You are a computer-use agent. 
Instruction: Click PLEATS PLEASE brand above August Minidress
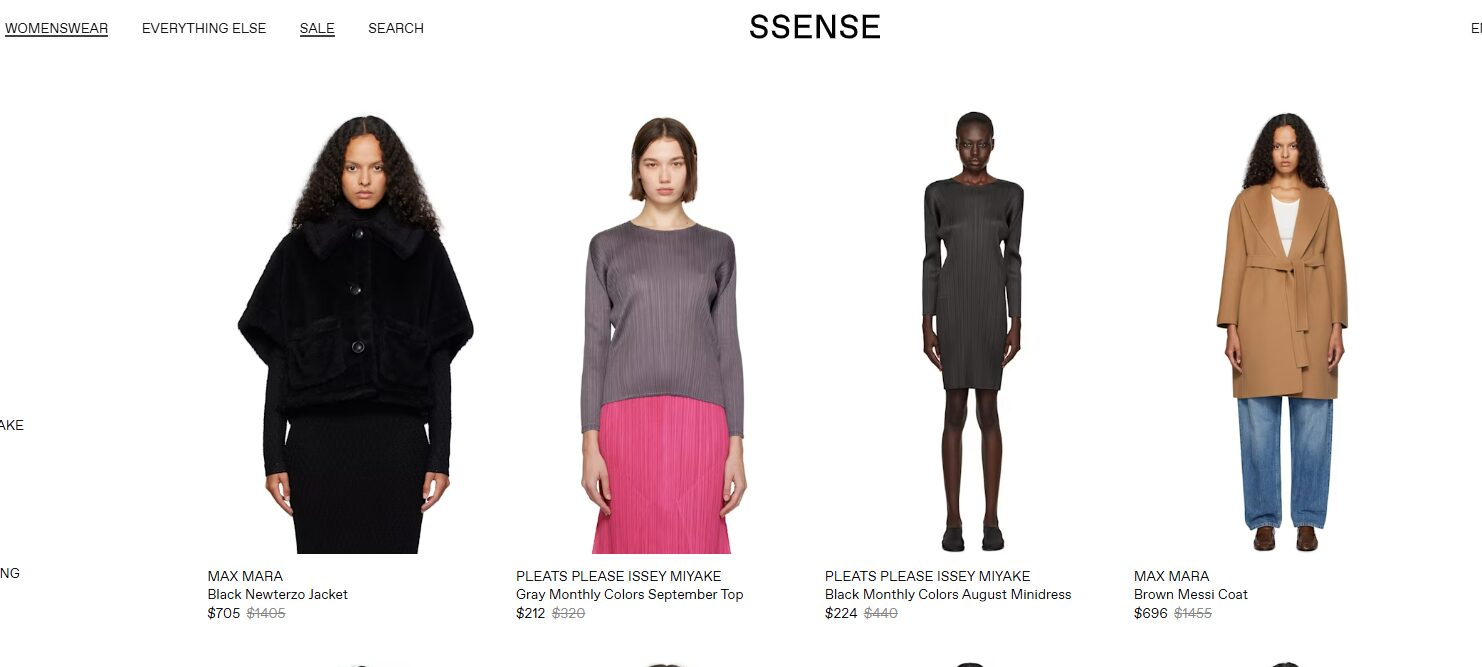pos(927,576)
